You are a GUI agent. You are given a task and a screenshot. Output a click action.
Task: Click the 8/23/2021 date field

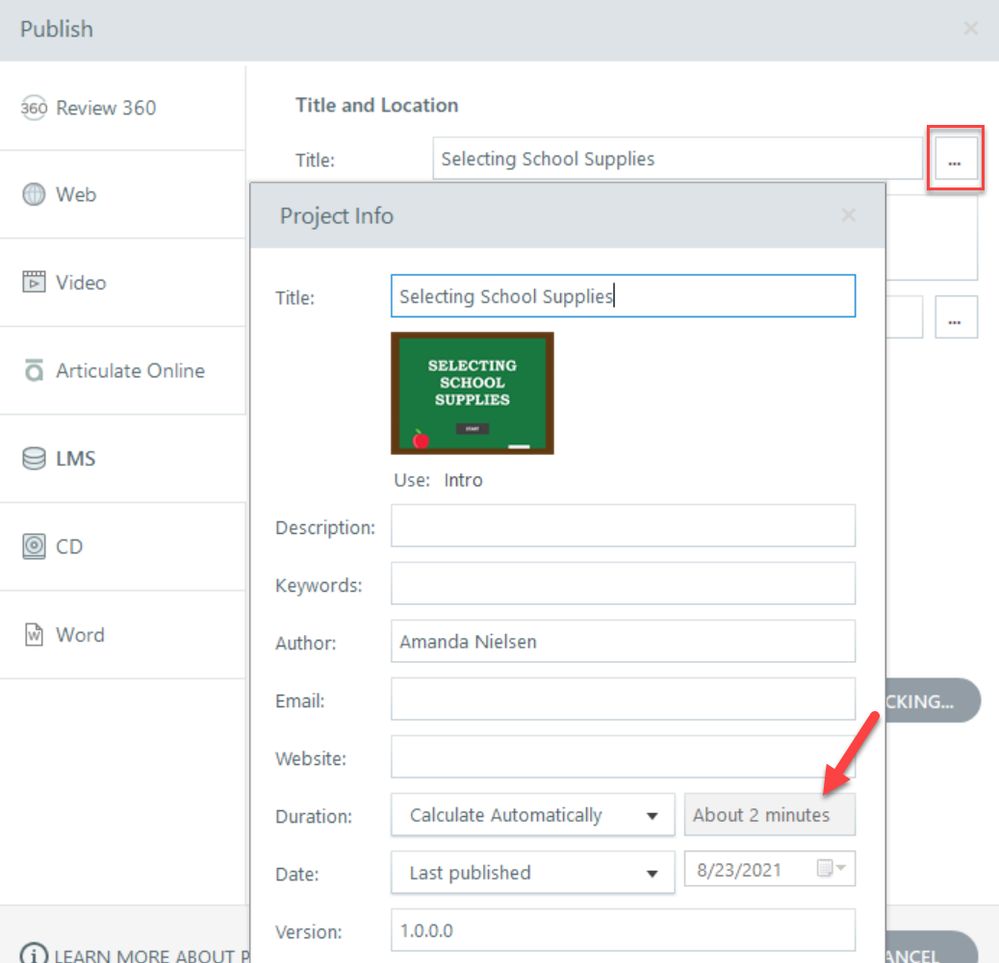[770, 869]
